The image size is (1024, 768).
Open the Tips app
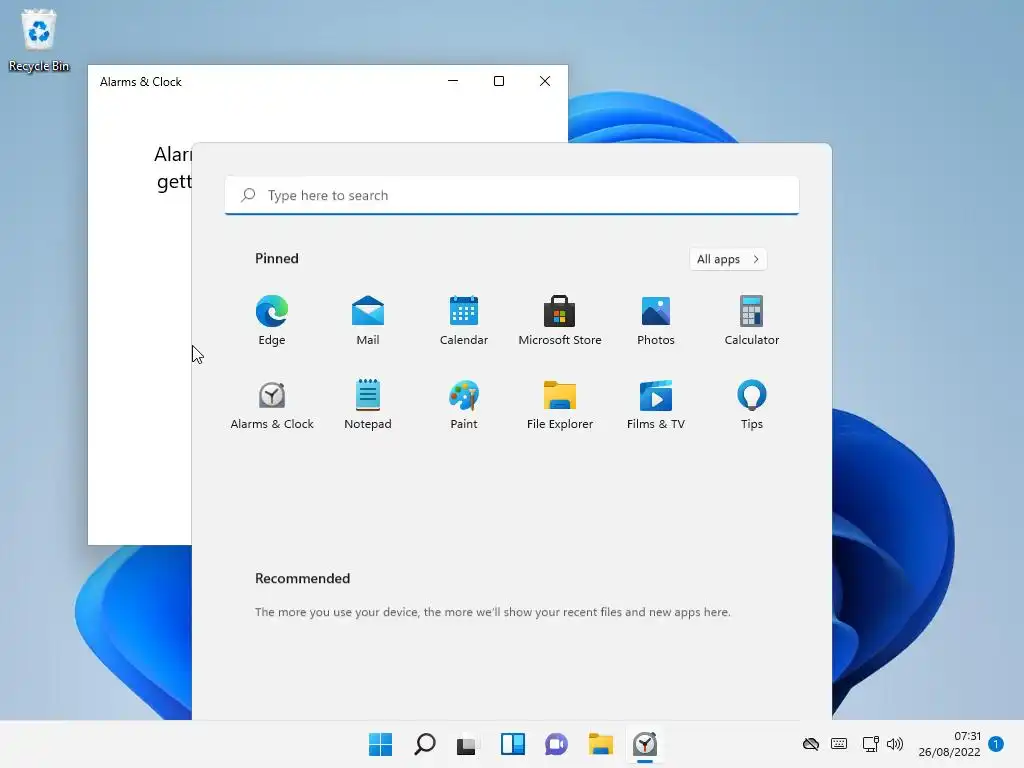(x=752, y=404)
